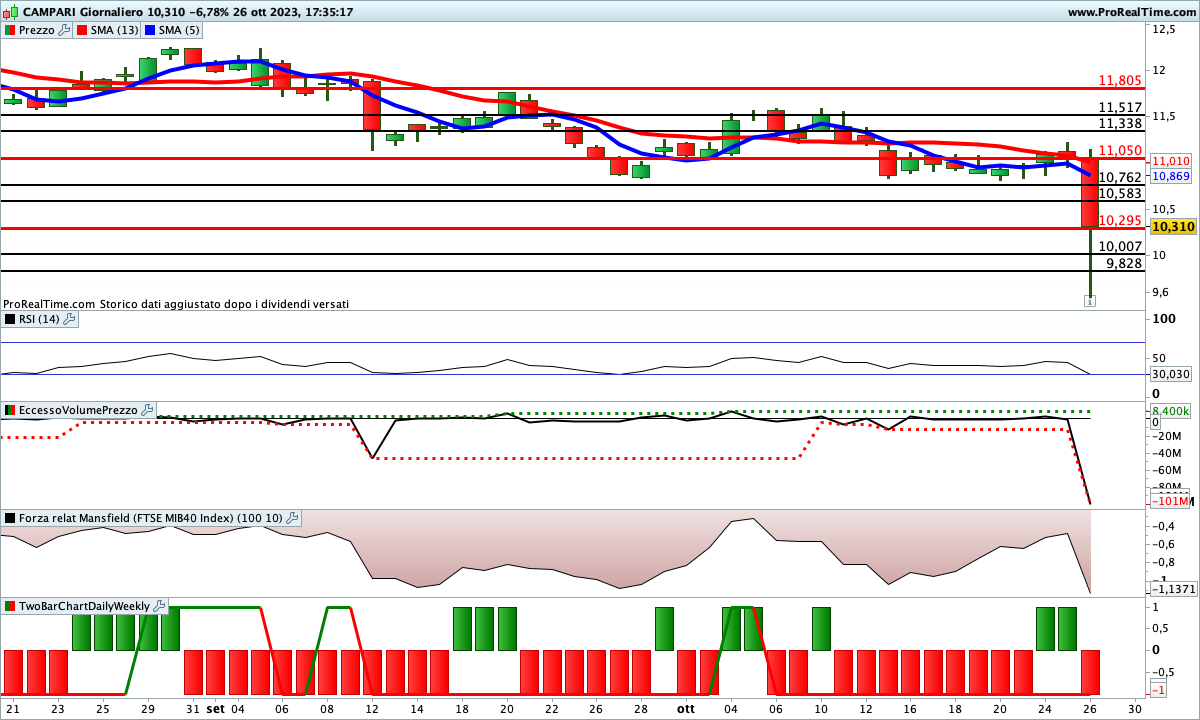The image size is (1200, 720).
Task: Open Forza relat Mansfield settings wrench
Action: 292,518
